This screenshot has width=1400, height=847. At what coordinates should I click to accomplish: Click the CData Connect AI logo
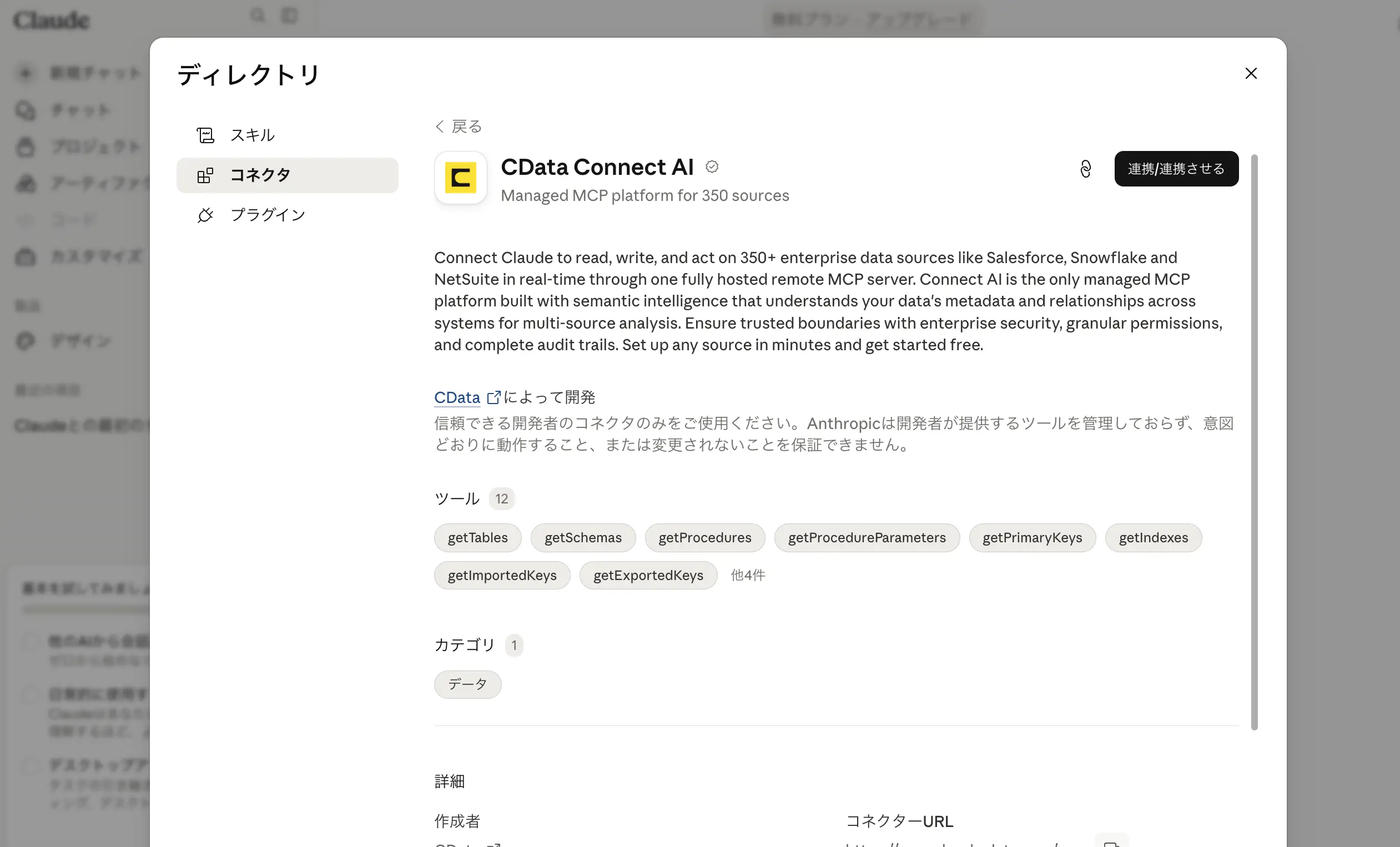(460, 177)
